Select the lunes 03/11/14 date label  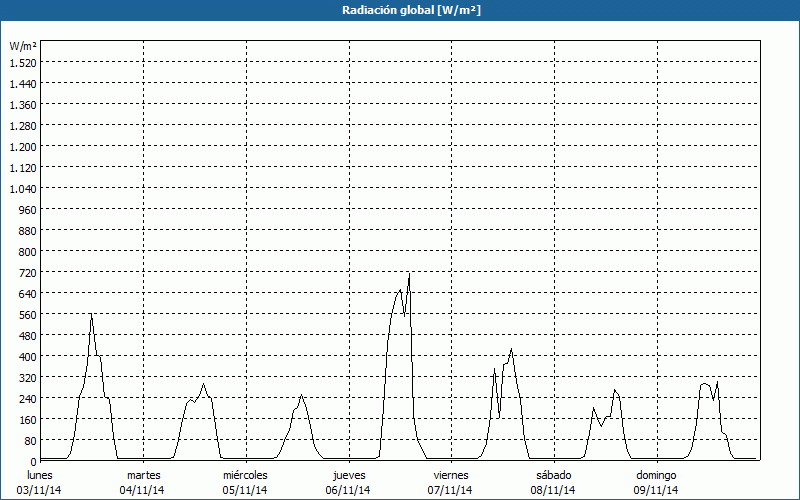tap(40, 482)
